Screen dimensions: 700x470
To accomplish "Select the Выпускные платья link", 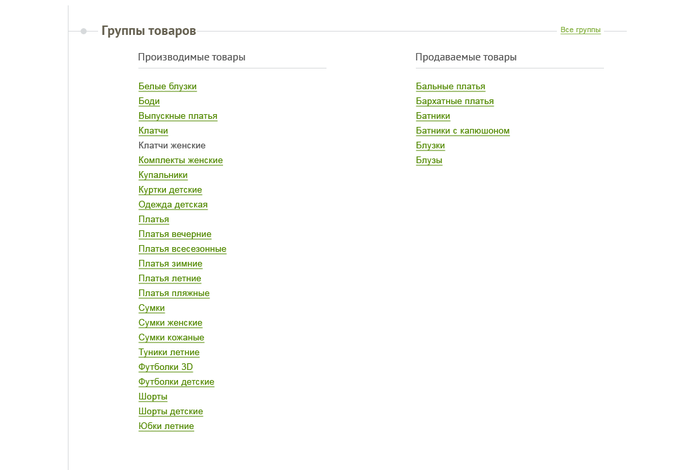I will pyautogui.click(x=178, y=116).
